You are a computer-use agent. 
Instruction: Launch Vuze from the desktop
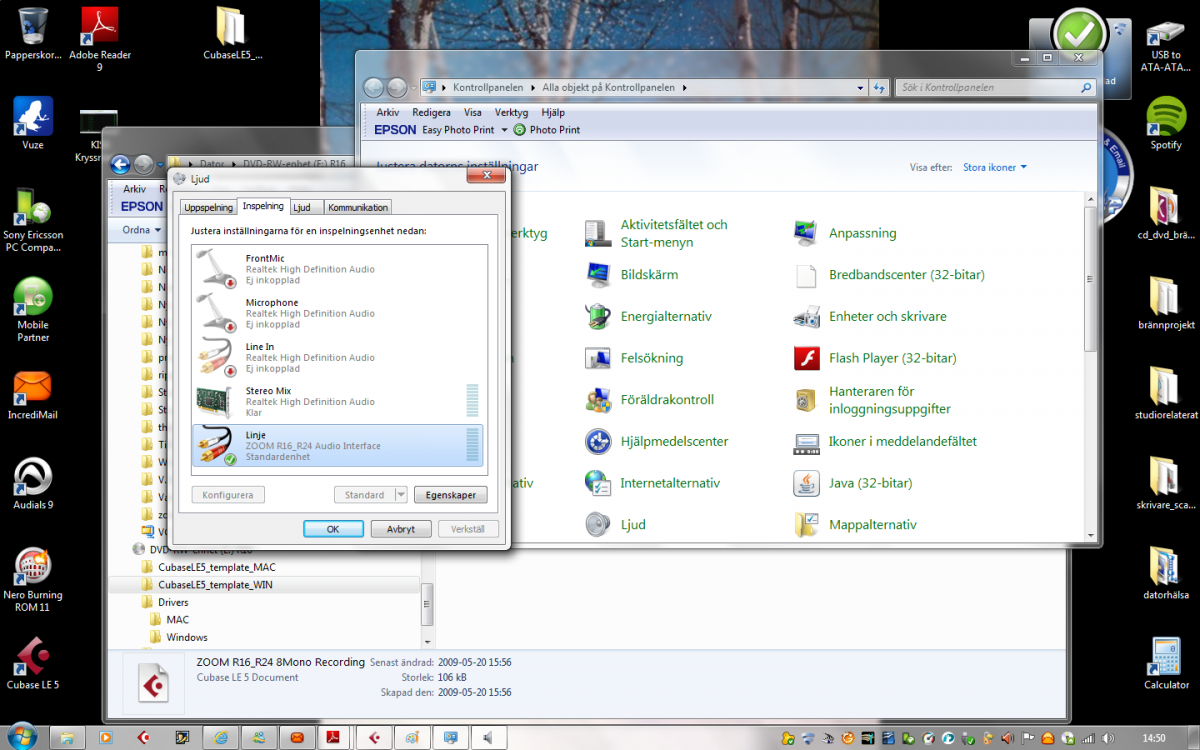point(33,122)
